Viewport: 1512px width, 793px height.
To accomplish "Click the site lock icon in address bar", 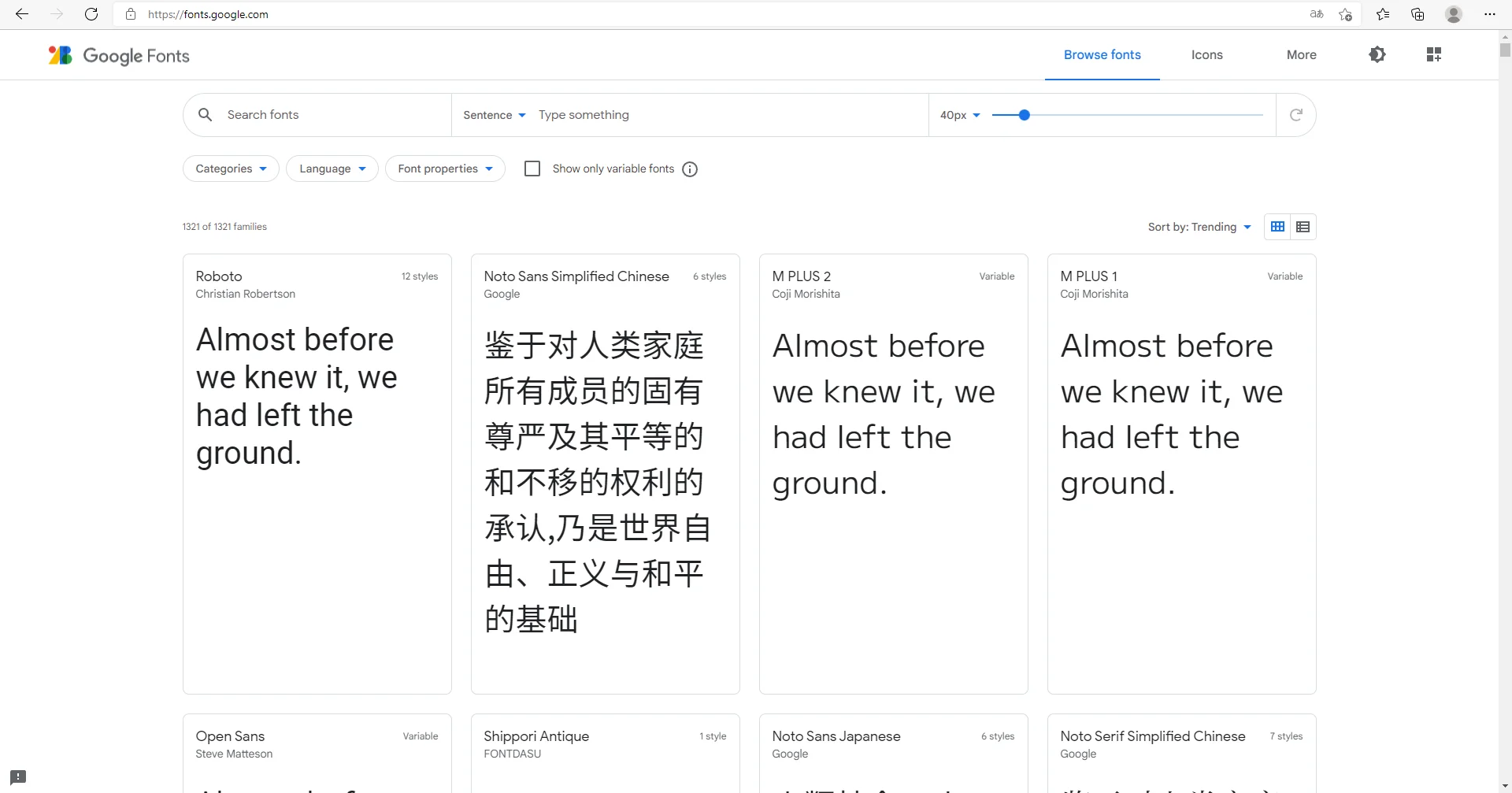I will point(131,14).
